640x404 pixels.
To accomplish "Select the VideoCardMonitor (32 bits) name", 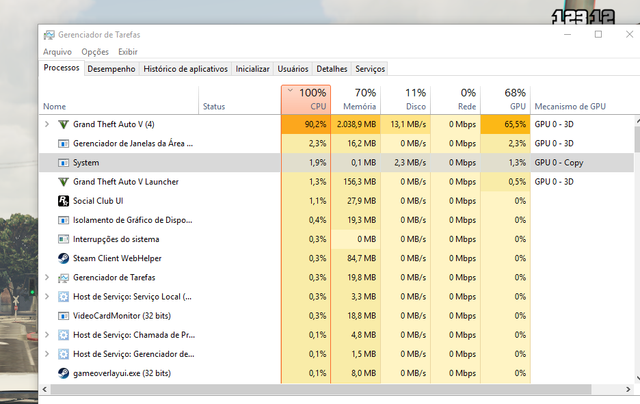I will tap(122, 316).
